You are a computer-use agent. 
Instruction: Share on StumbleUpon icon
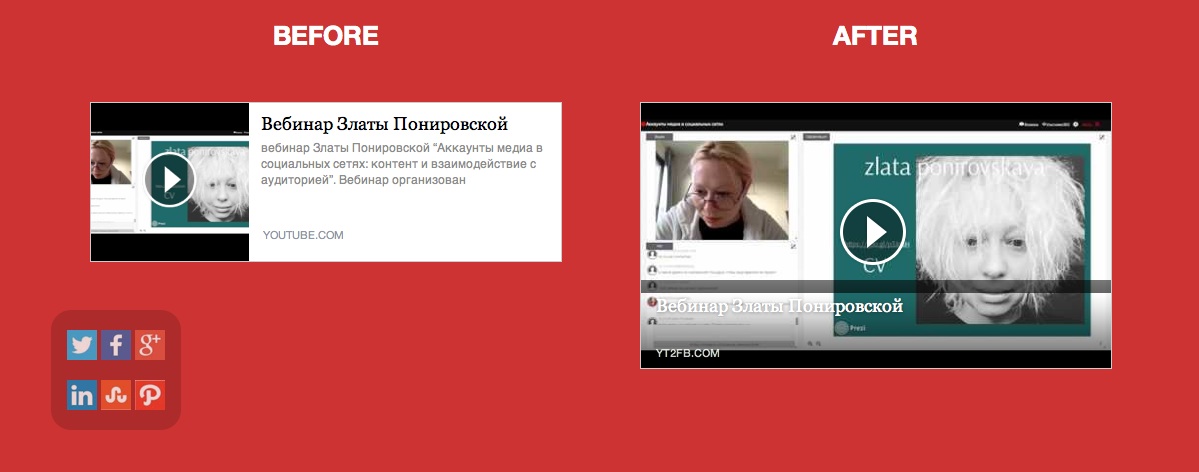[116, 395]
